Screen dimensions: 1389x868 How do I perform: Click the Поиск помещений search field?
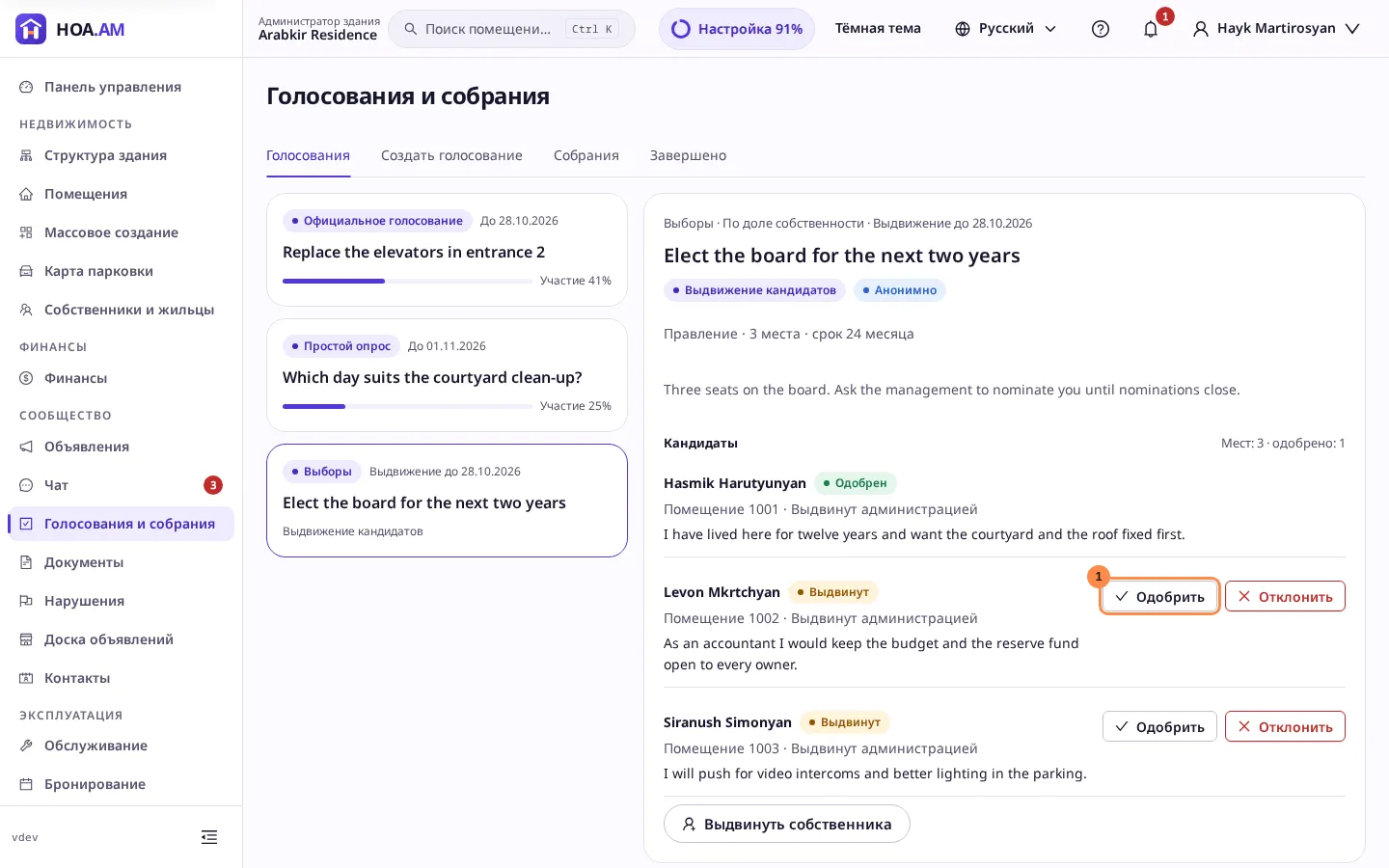click(511, 29)
